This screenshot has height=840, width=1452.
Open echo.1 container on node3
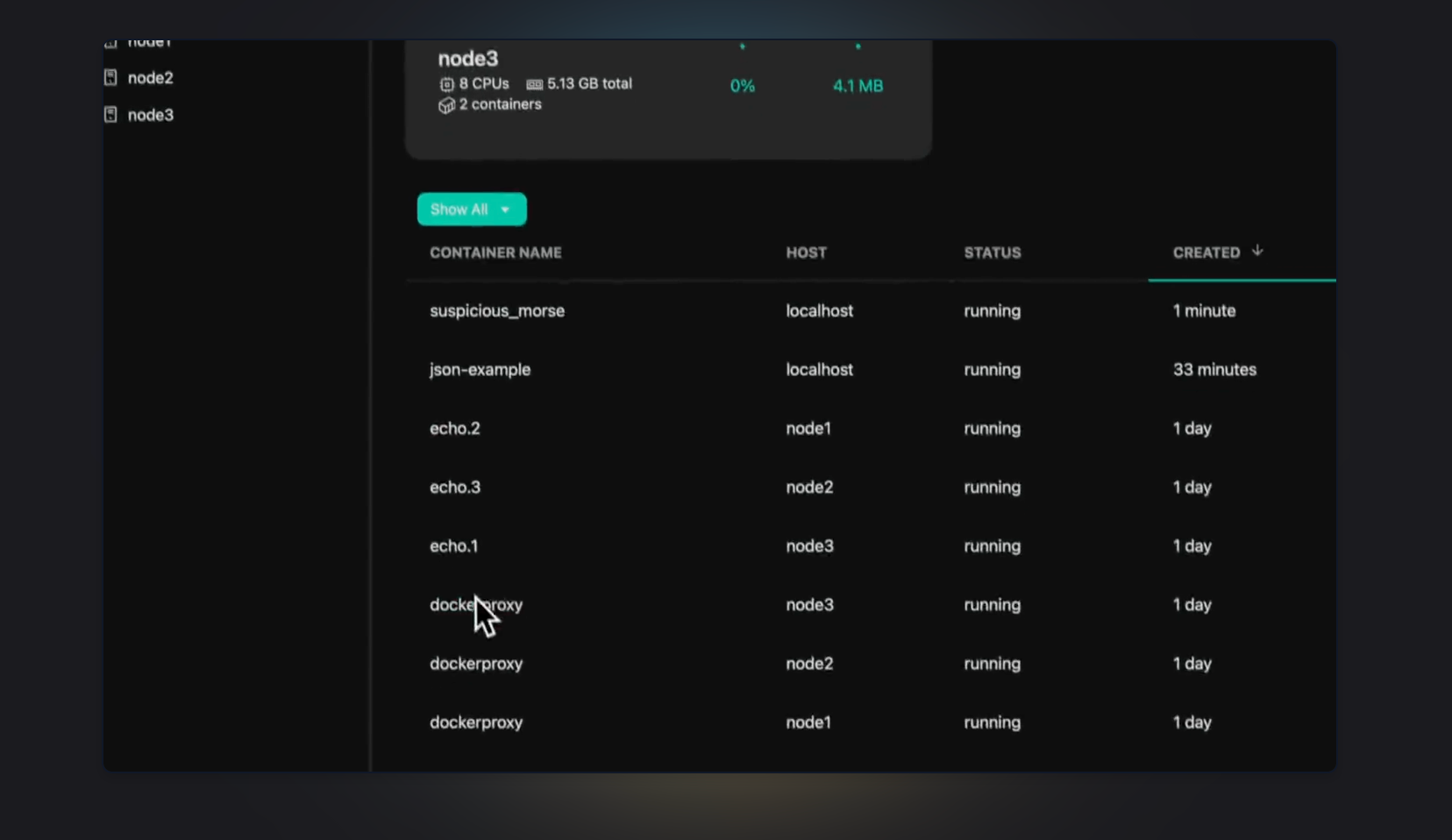453,545
